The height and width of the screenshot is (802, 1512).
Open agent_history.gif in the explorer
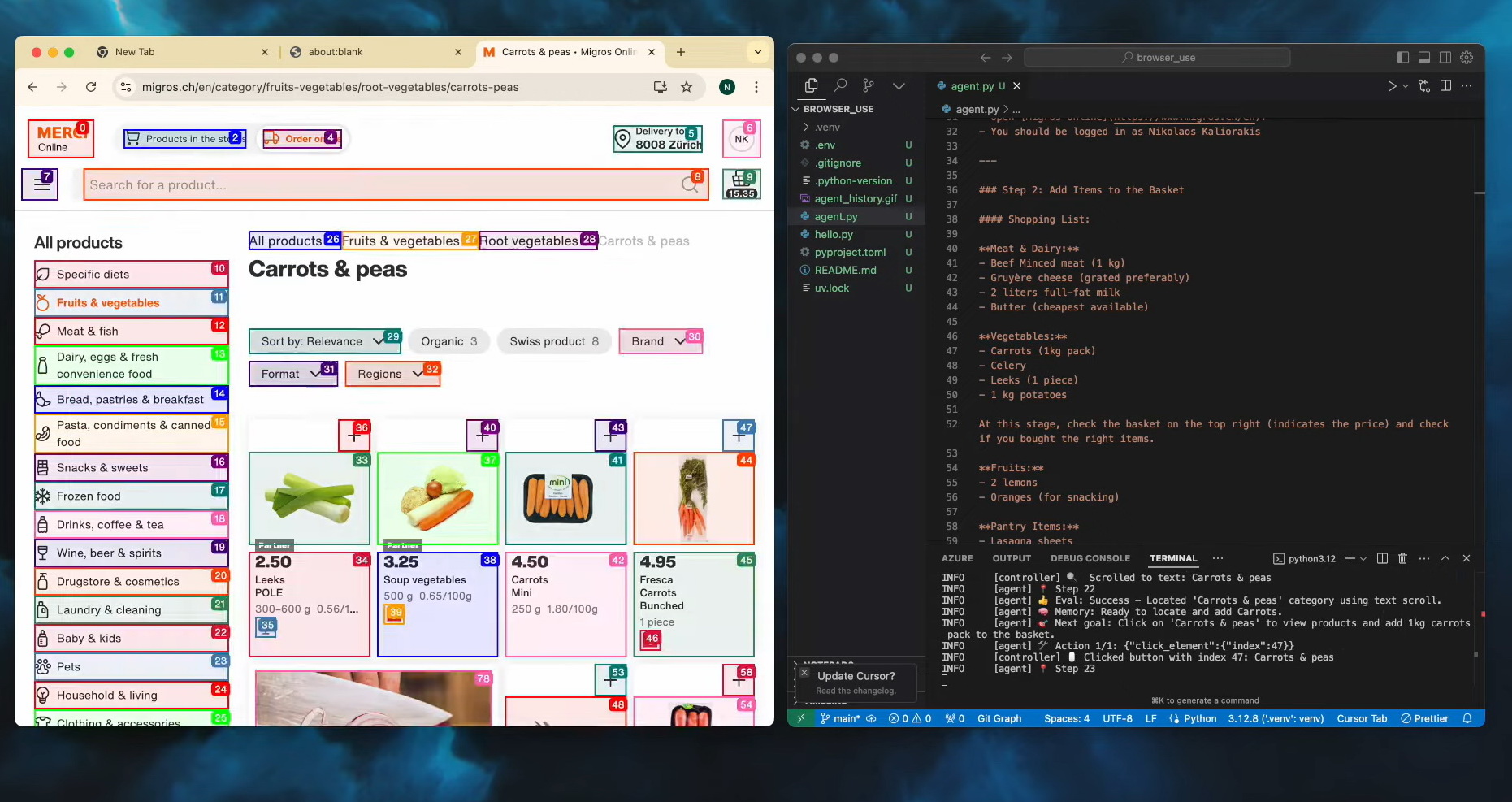point(856,198)
